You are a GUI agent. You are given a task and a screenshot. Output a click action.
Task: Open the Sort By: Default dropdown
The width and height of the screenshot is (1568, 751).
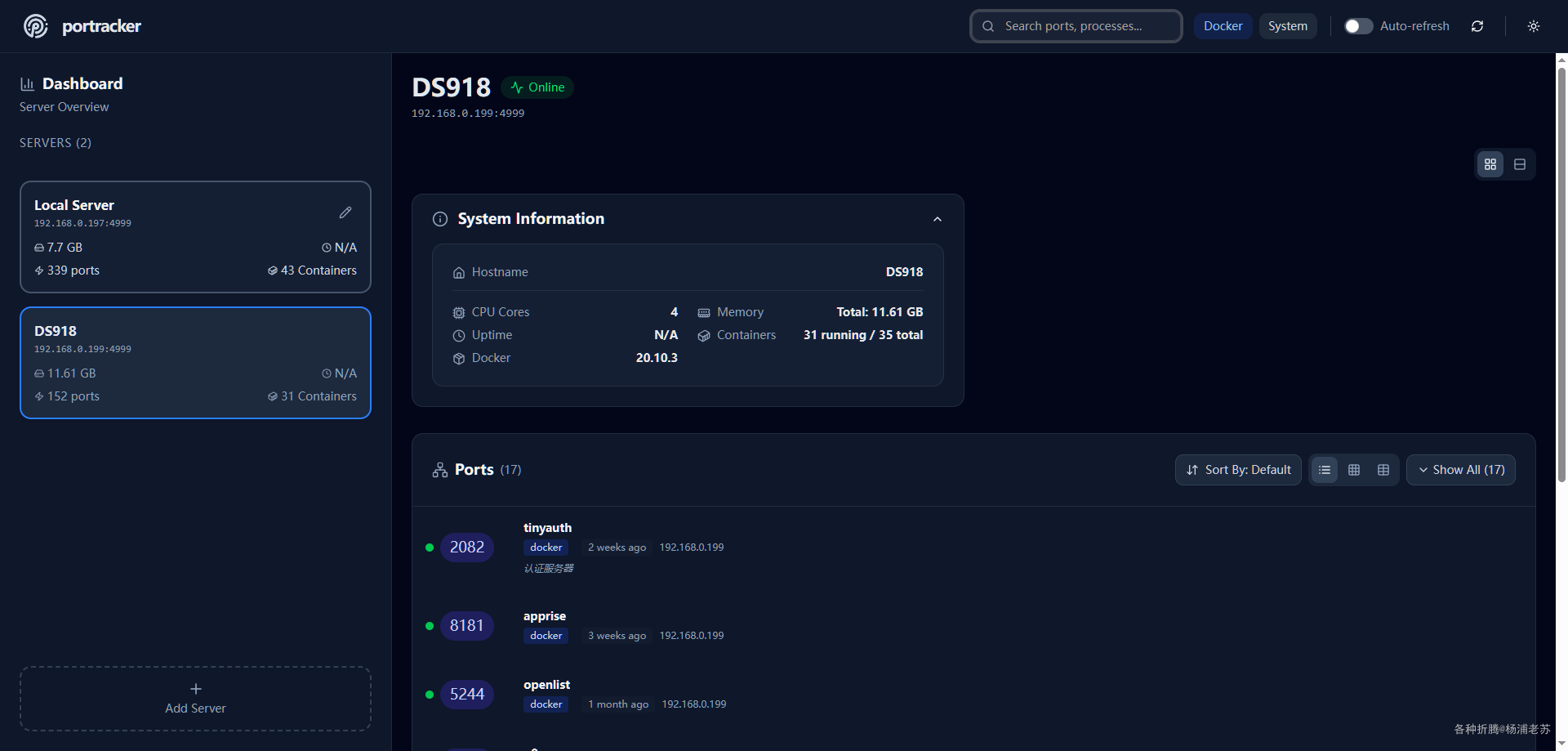coord(1238,470)
